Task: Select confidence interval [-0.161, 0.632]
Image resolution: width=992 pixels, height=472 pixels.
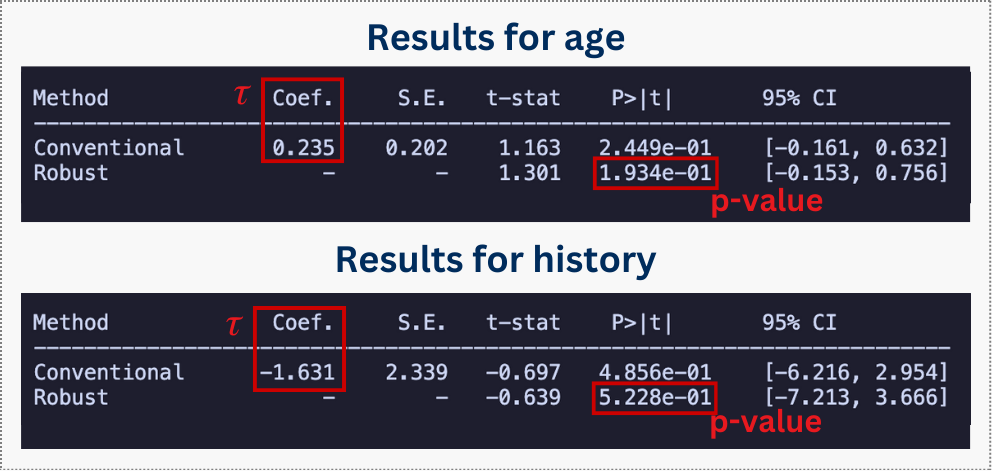Action: pyautogui.click(x=856, y=148)
